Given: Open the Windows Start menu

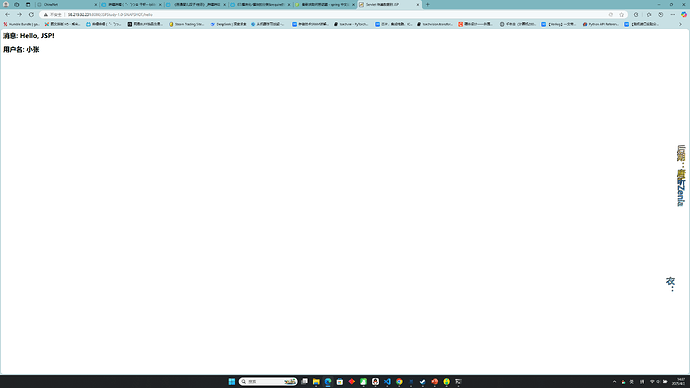Looking at the screenshot, I should [x=231, y=381].
